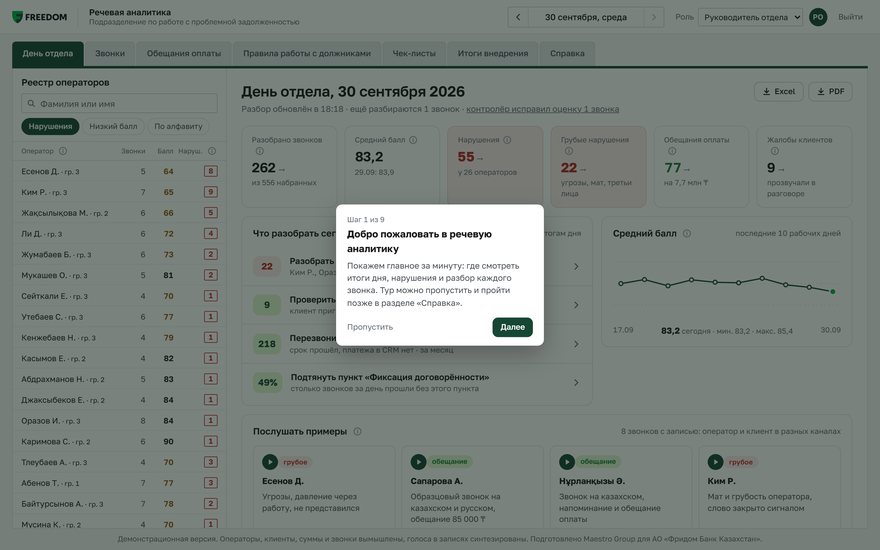Screen dimensions: 880x550
Task: Select operator Байтурсынов А. row
Action: [120, 503]
